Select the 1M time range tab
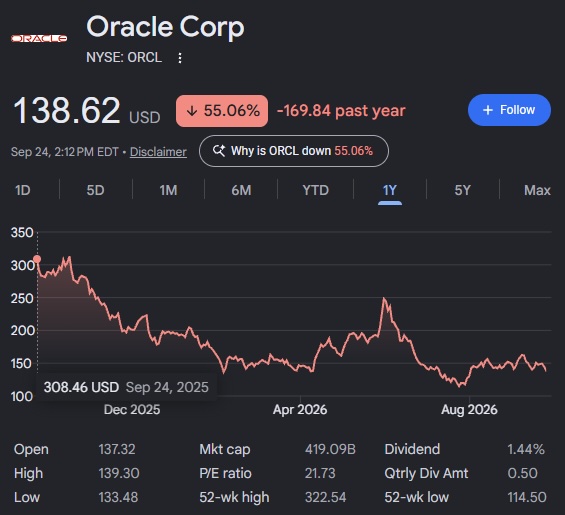This screenshot has width=565, height=515. [168, 190]
